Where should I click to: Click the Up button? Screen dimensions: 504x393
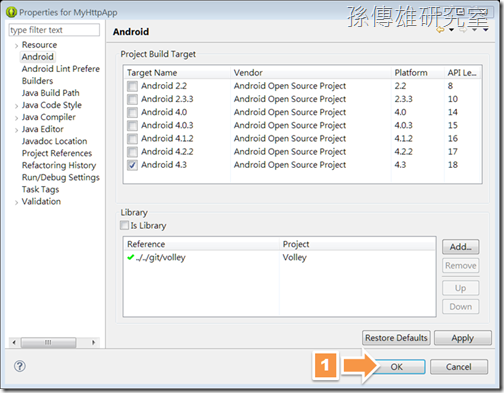point(461,288)
